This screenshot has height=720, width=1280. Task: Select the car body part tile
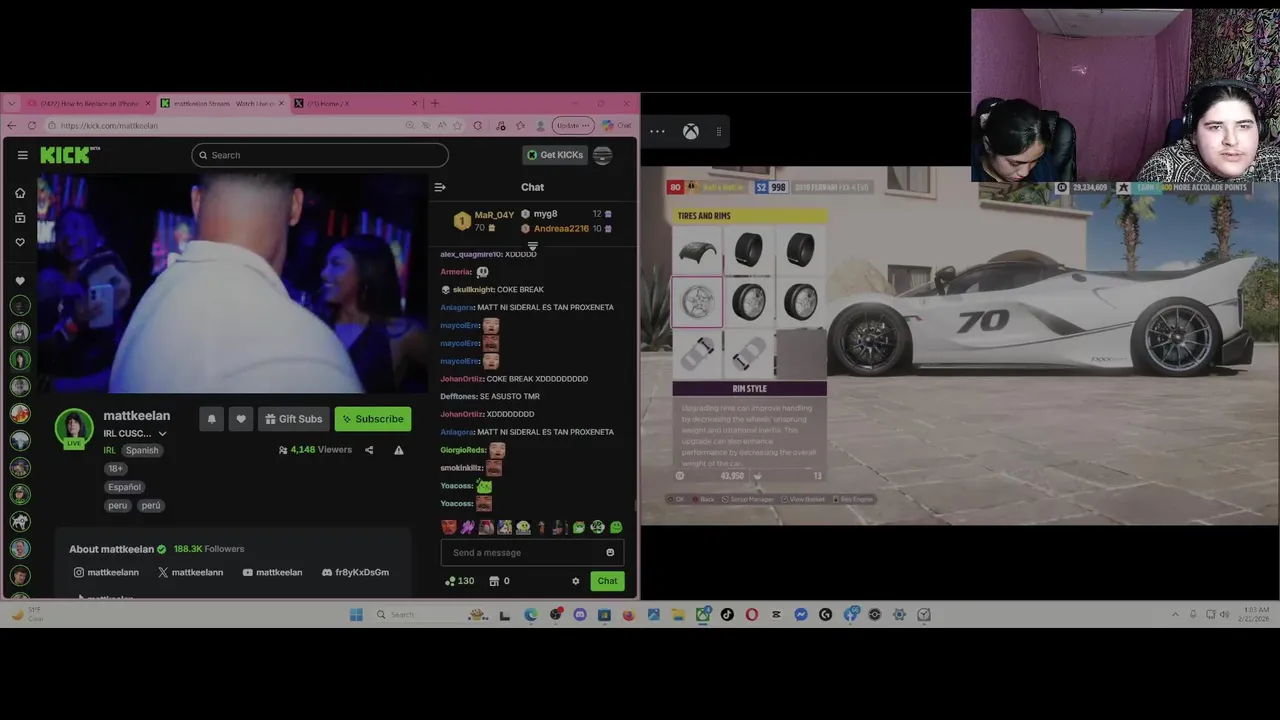[697, 251]
